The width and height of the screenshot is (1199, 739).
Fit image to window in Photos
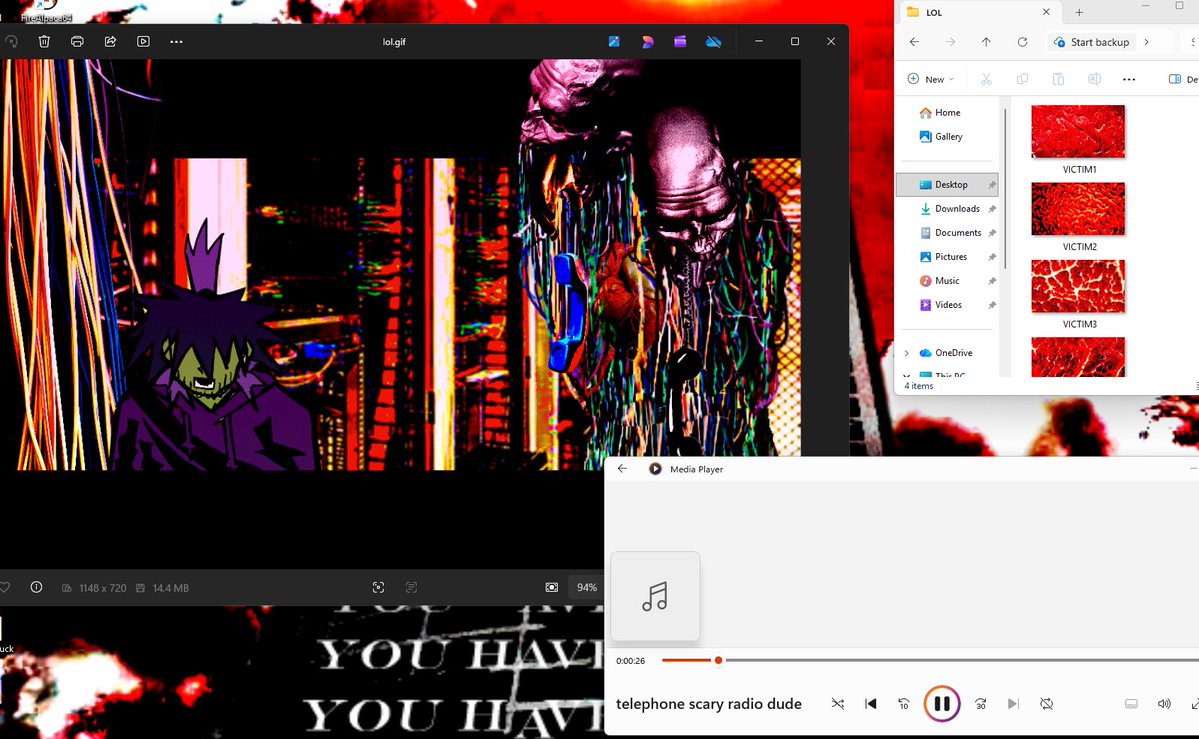click(x=379, y=588)
